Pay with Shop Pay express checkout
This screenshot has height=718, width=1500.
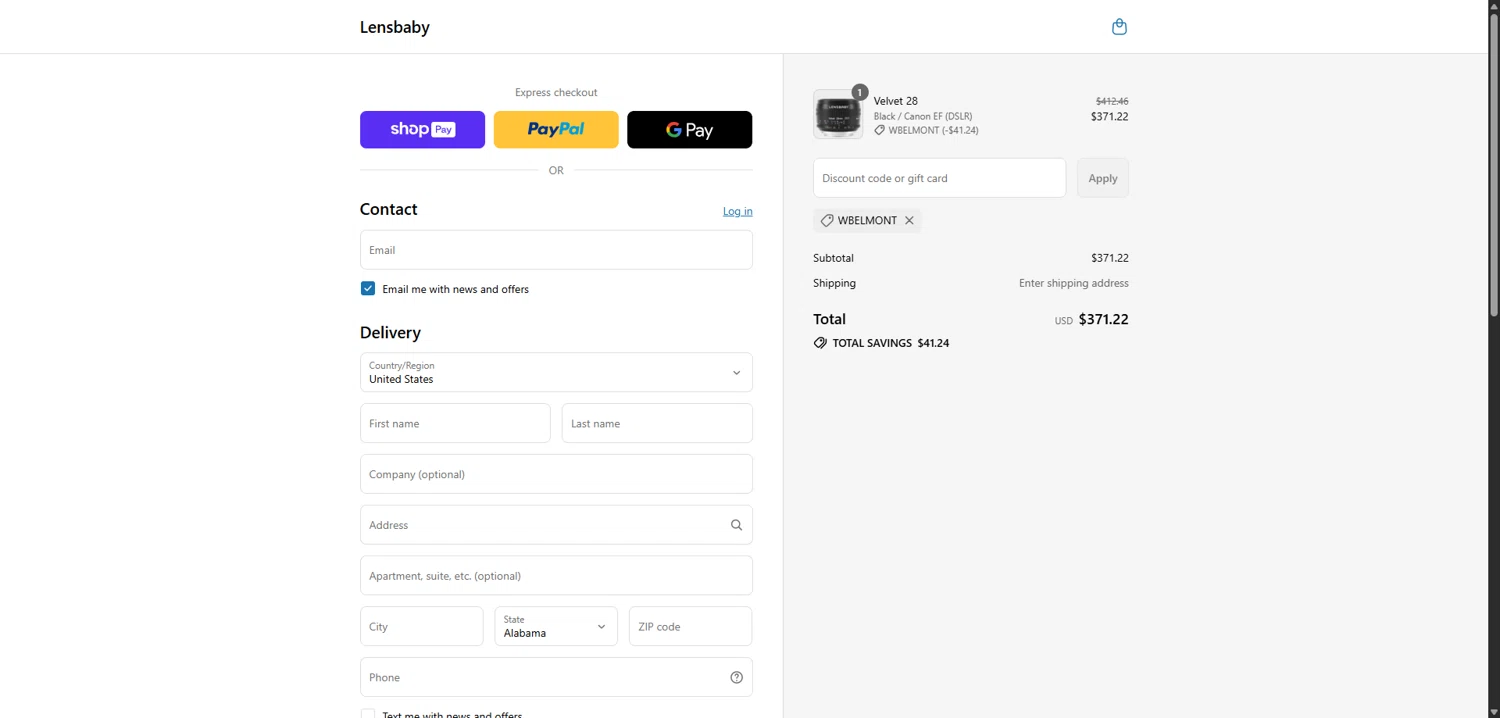(422, 130)
